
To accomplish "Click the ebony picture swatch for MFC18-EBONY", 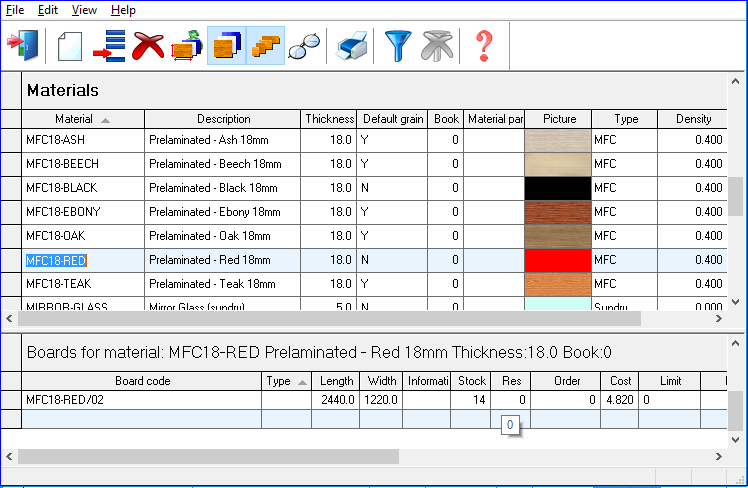I will [558, 212].
